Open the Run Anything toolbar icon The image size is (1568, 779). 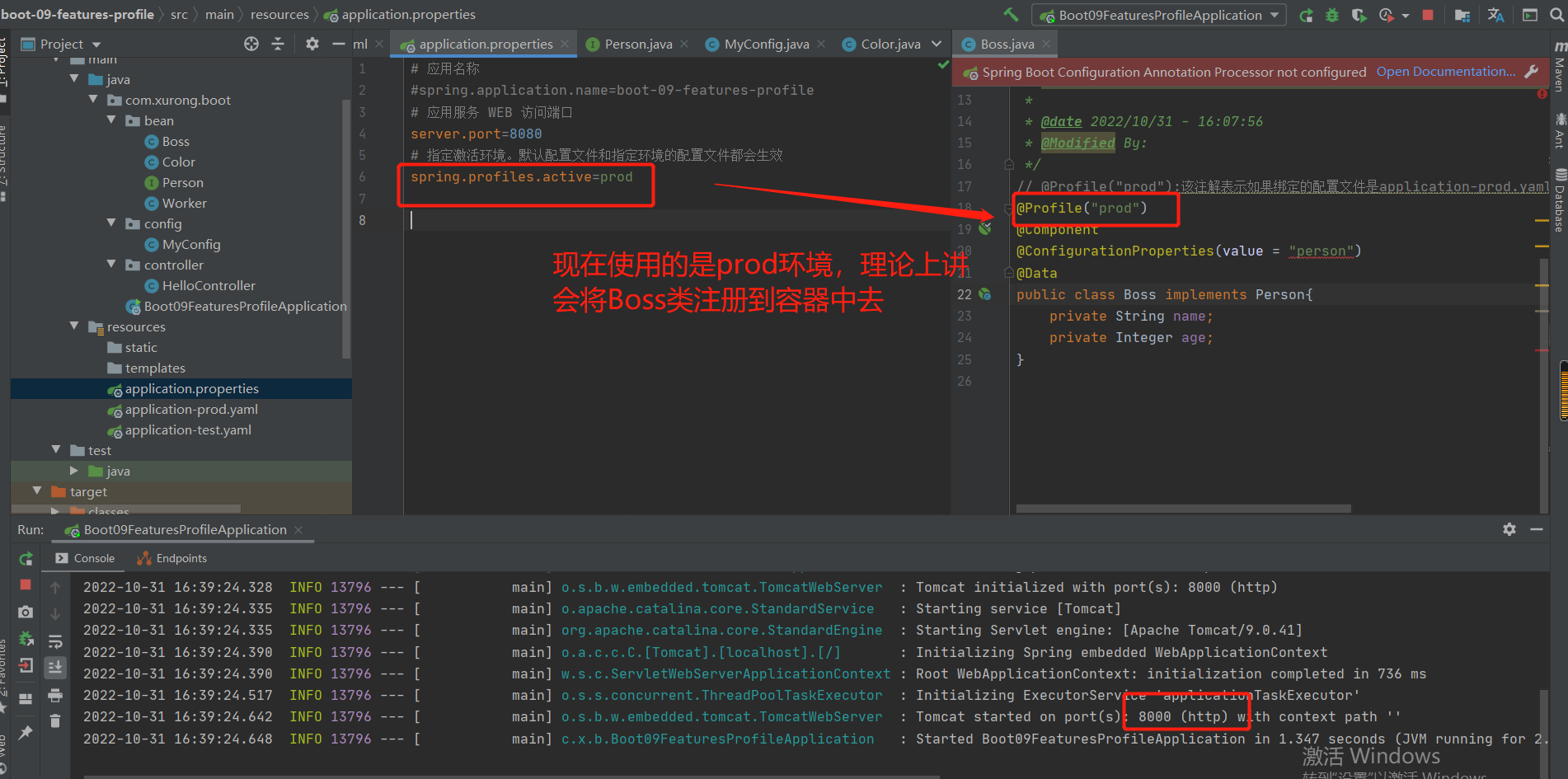click(x=1530, y=15)
